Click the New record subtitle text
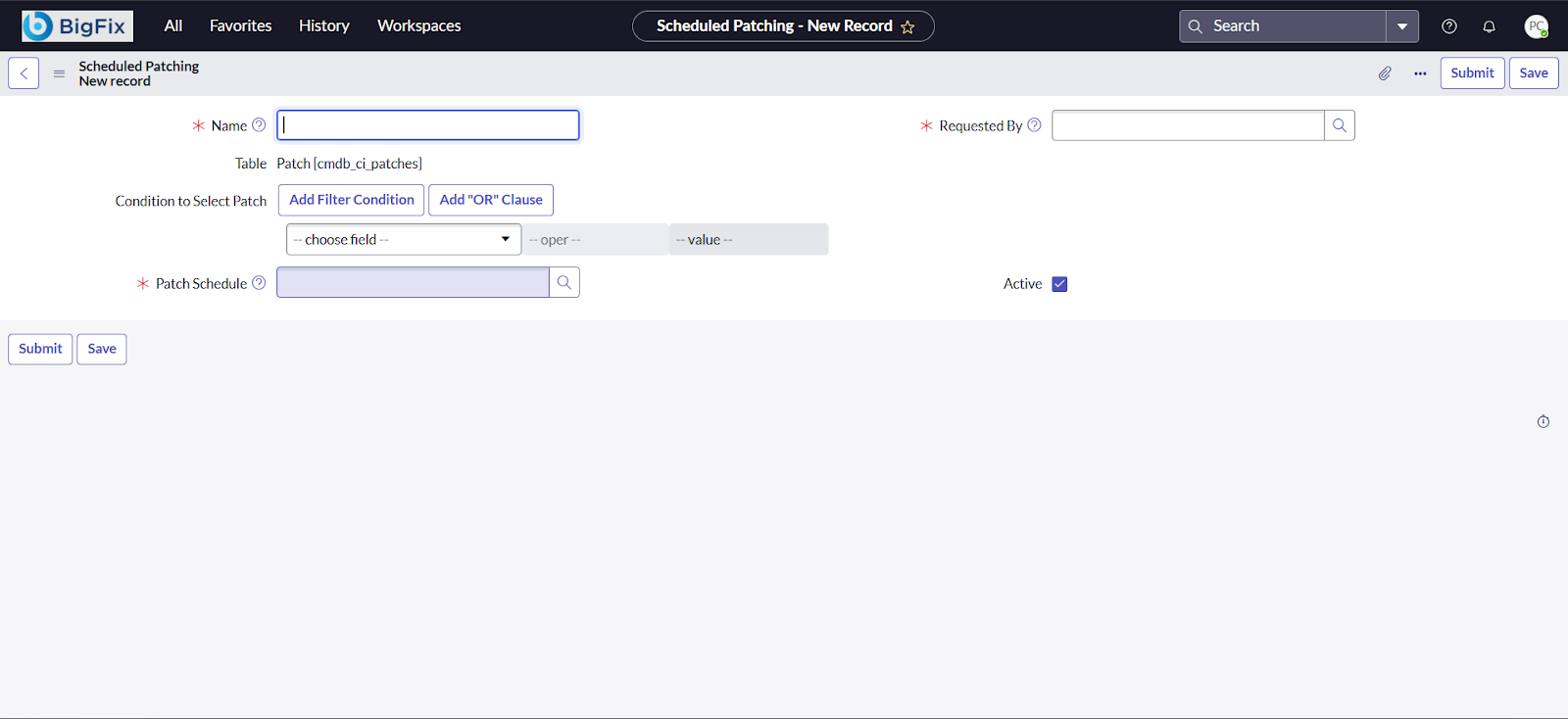The height and width of the screenshot is (719, 1568). click(x=115, y=81)
